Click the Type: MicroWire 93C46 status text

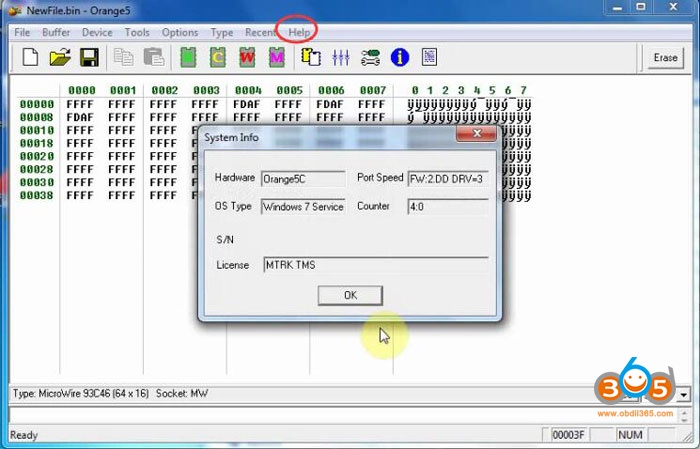[x=81, y=394]
